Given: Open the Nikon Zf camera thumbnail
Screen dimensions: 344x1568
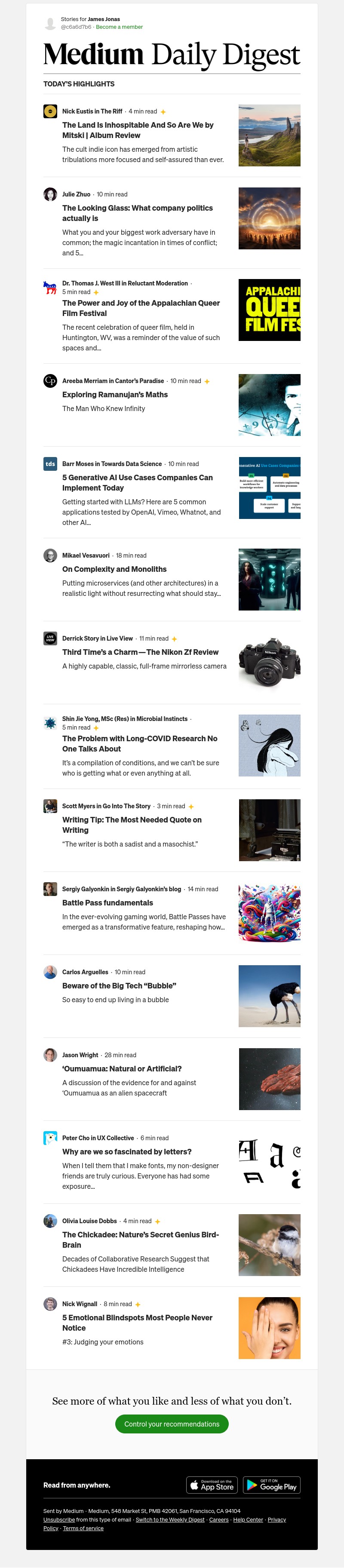Looking at the screenshot, I should 269,662.
